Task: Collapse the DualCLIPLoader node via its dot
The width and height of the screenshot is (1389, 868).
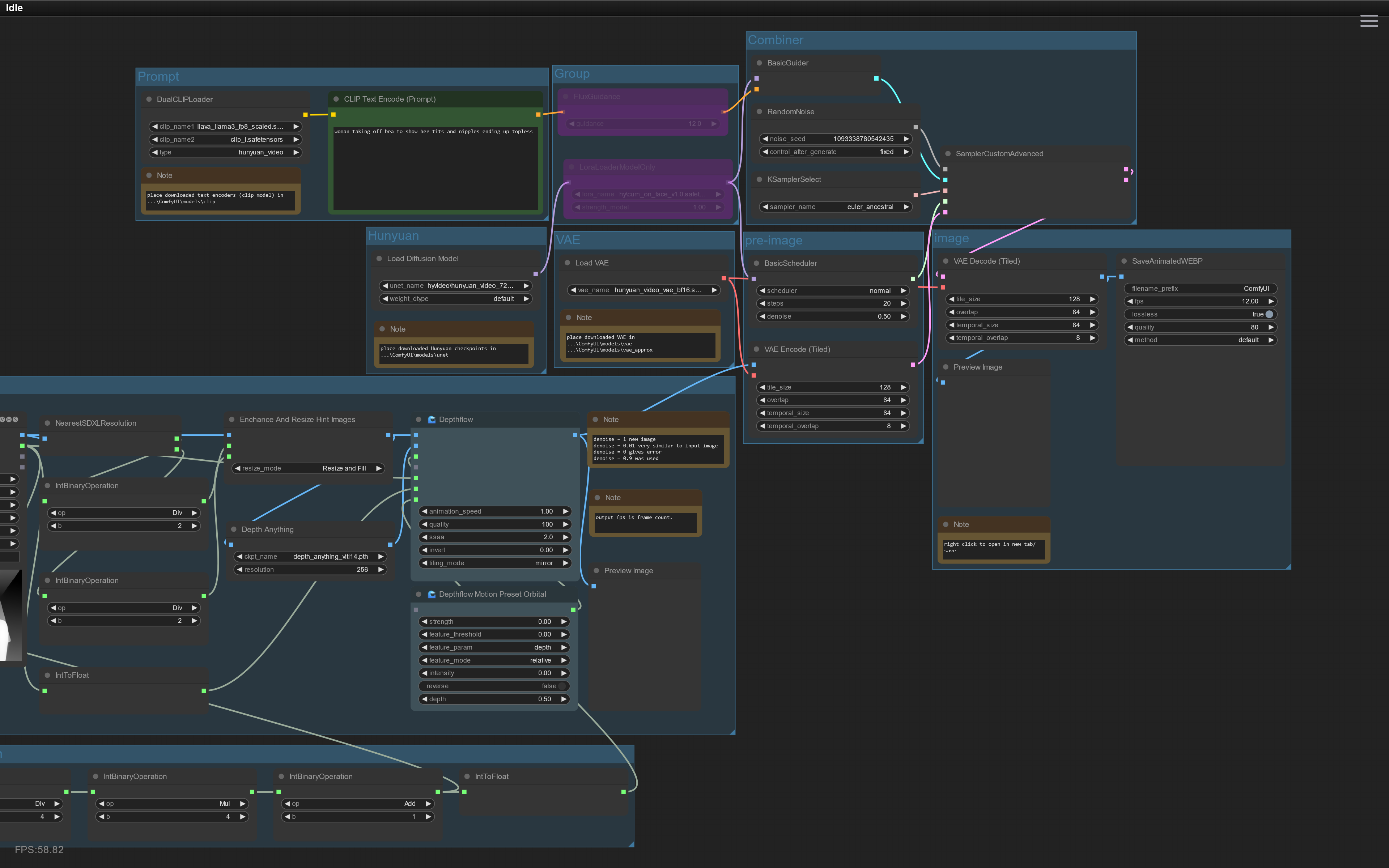Action: 149,99
